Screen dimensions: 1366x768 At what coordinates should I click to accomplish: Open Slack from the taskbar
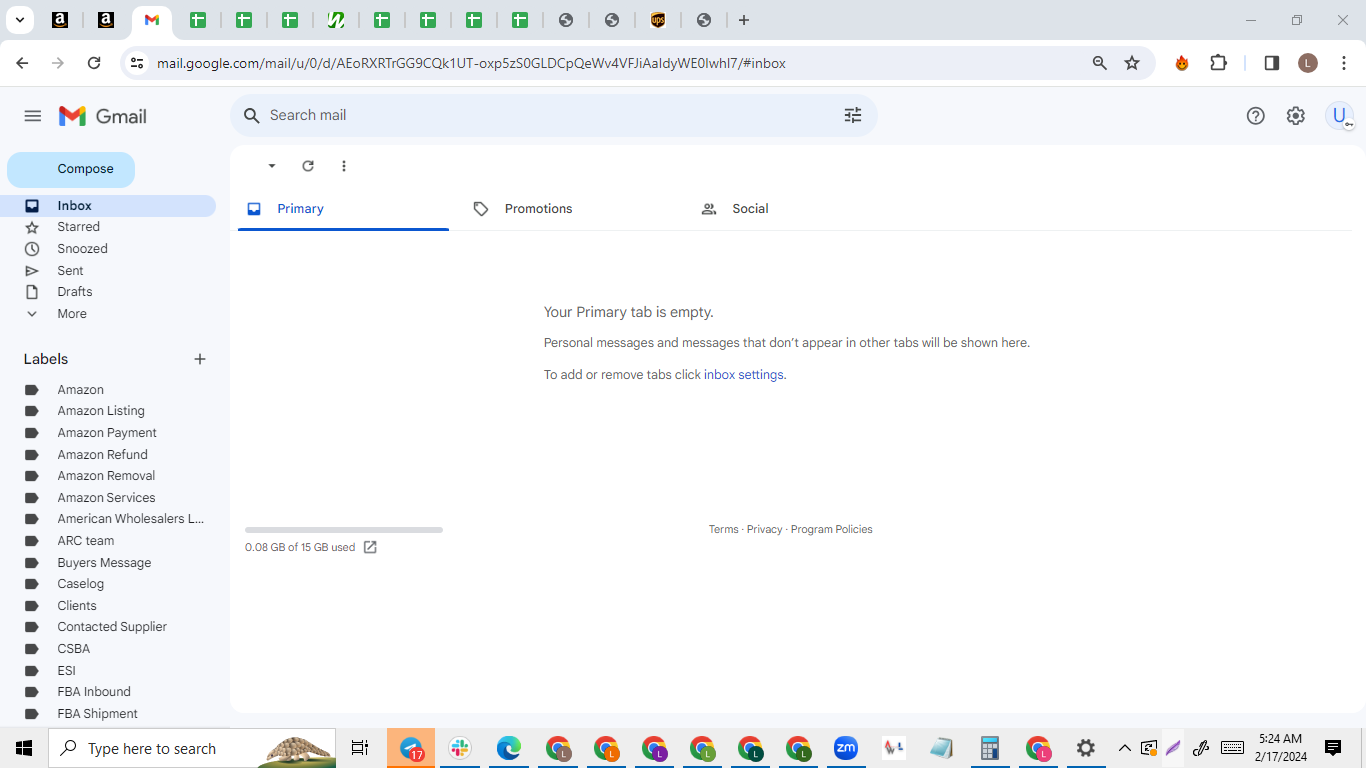(460, 748)
